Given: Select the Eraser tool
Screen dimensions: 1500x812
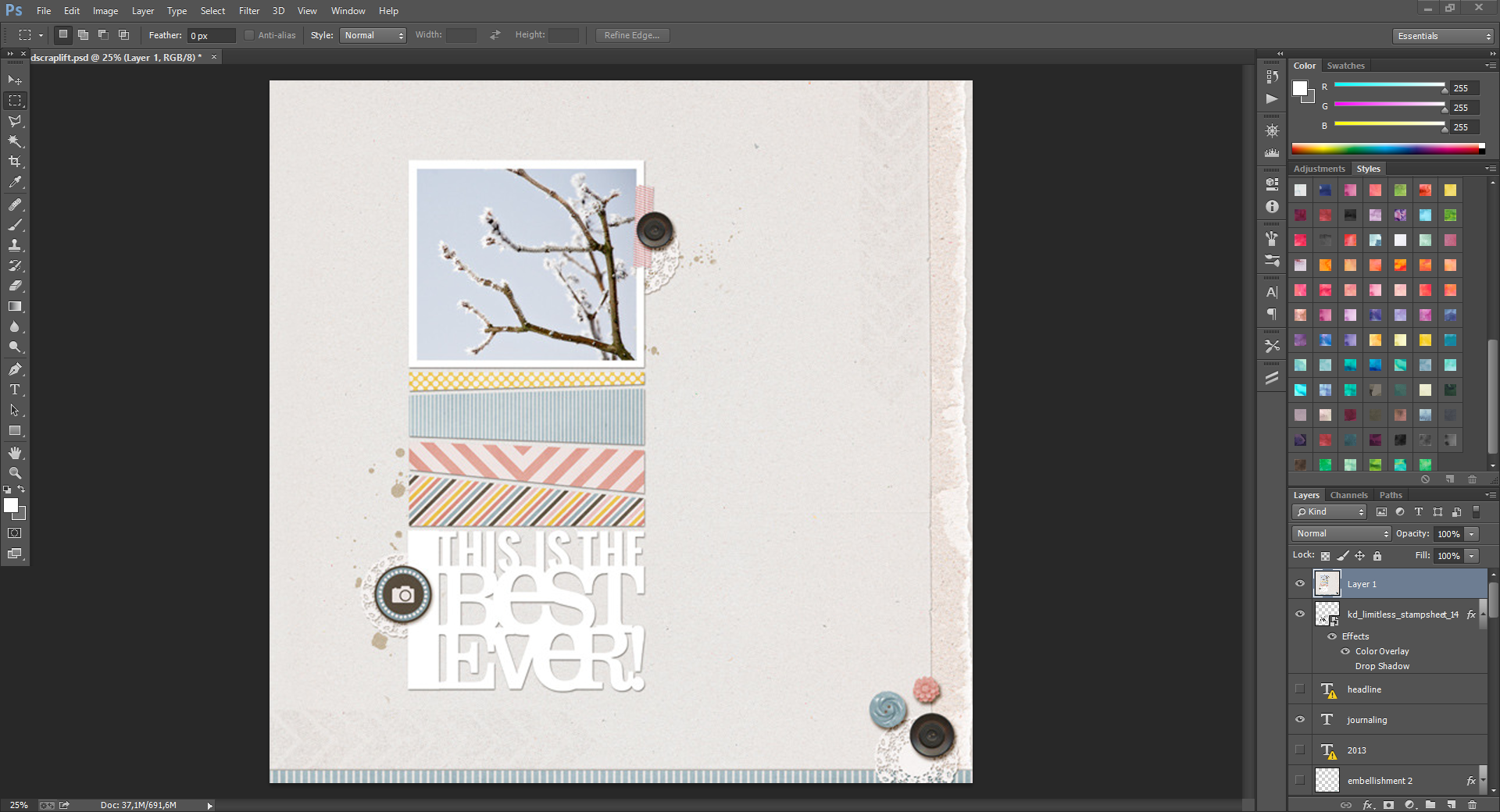Looking at the screenshot, I should point(15,286).
